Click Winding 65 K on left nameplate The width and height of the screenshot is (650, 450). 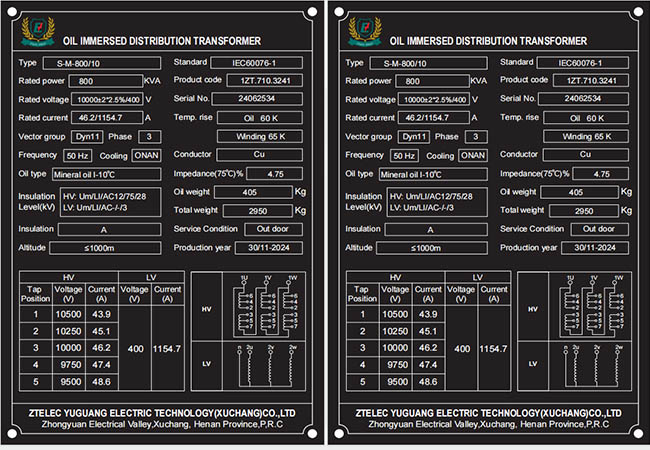(x=260, y=136)
